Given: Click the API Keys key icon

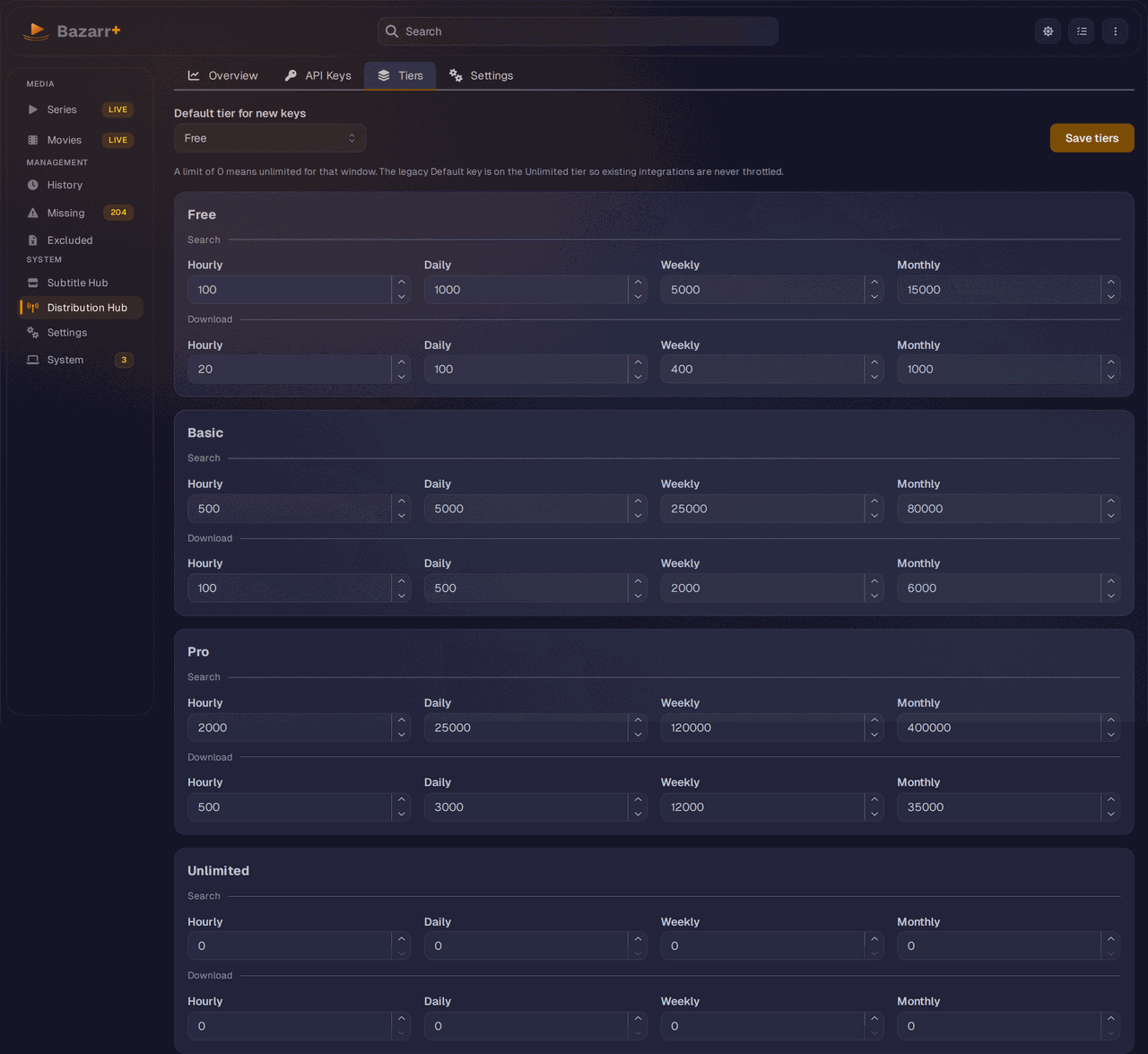Looking at the screenshot, I should pos(291,75).
